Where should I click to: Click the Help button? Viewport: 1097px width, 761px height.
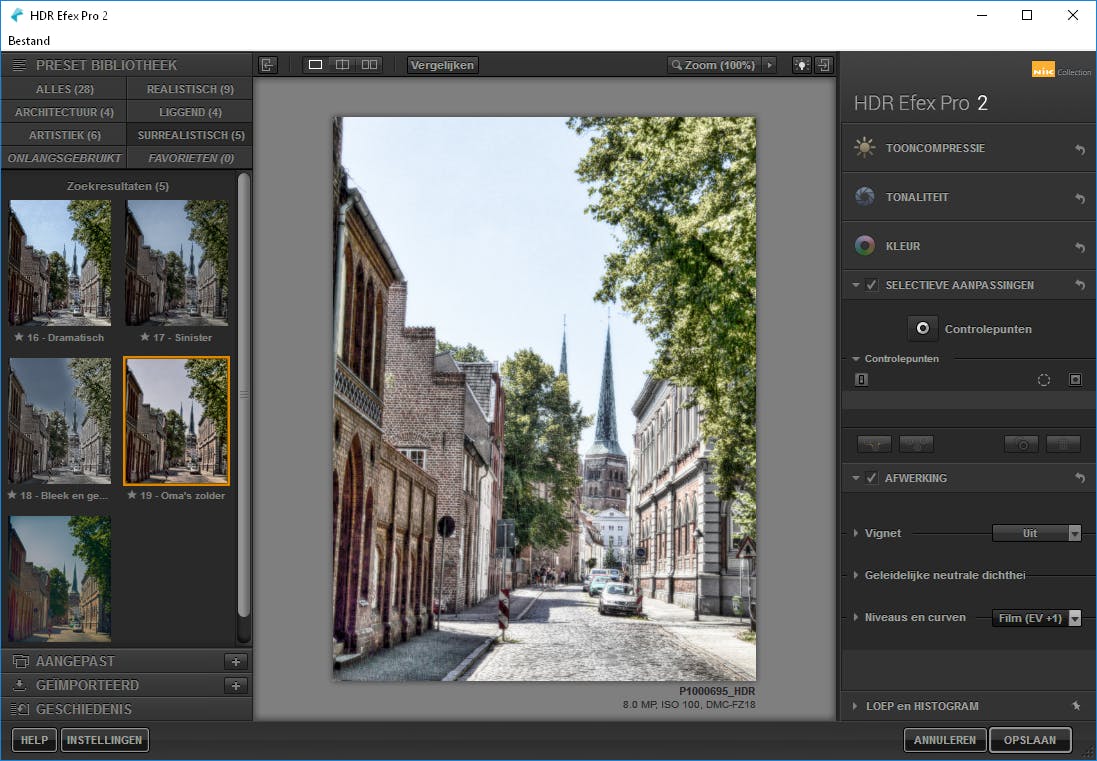coord(34,740)
